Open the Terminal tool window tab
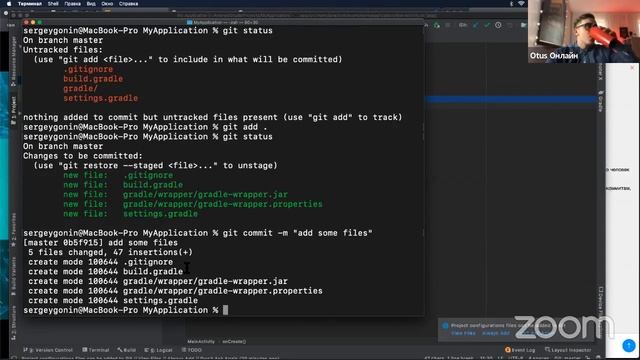Screen dimensions: 640x360 [96, 350]
